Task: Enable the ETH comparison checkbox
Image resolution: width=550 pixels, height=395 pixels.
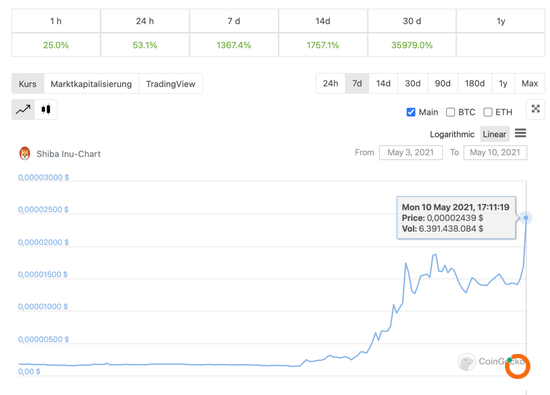Action: 488,112
